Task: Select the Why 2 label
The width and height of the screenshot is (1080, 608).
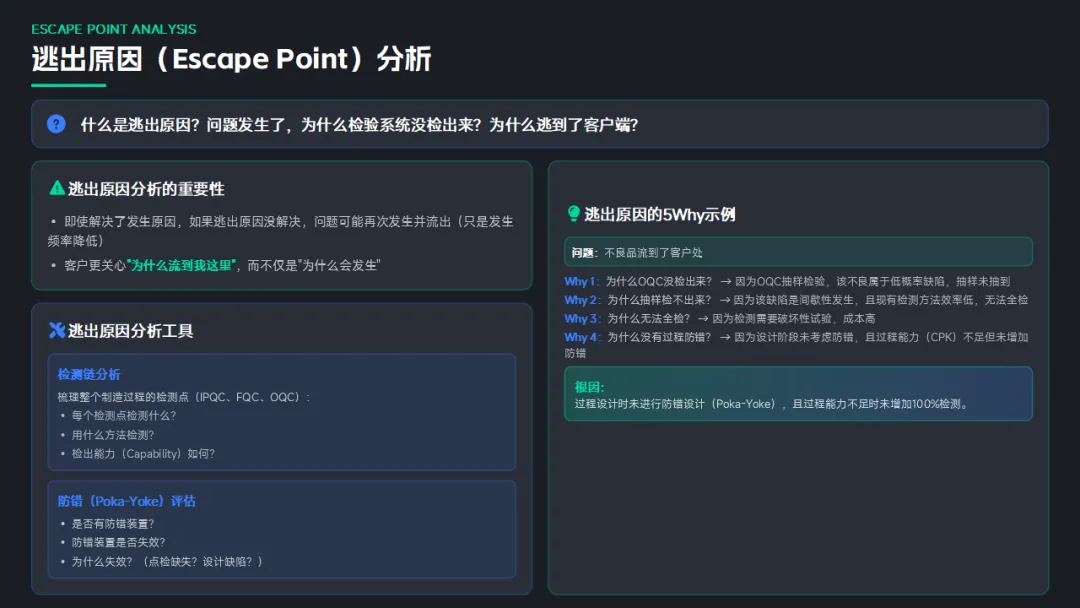Action: click(x=582, y=300)
